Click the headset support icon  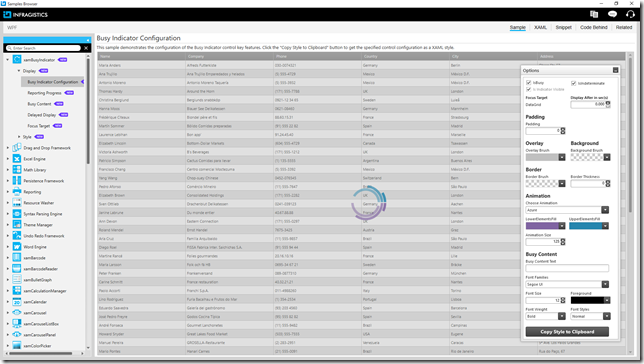click(630, 14)
